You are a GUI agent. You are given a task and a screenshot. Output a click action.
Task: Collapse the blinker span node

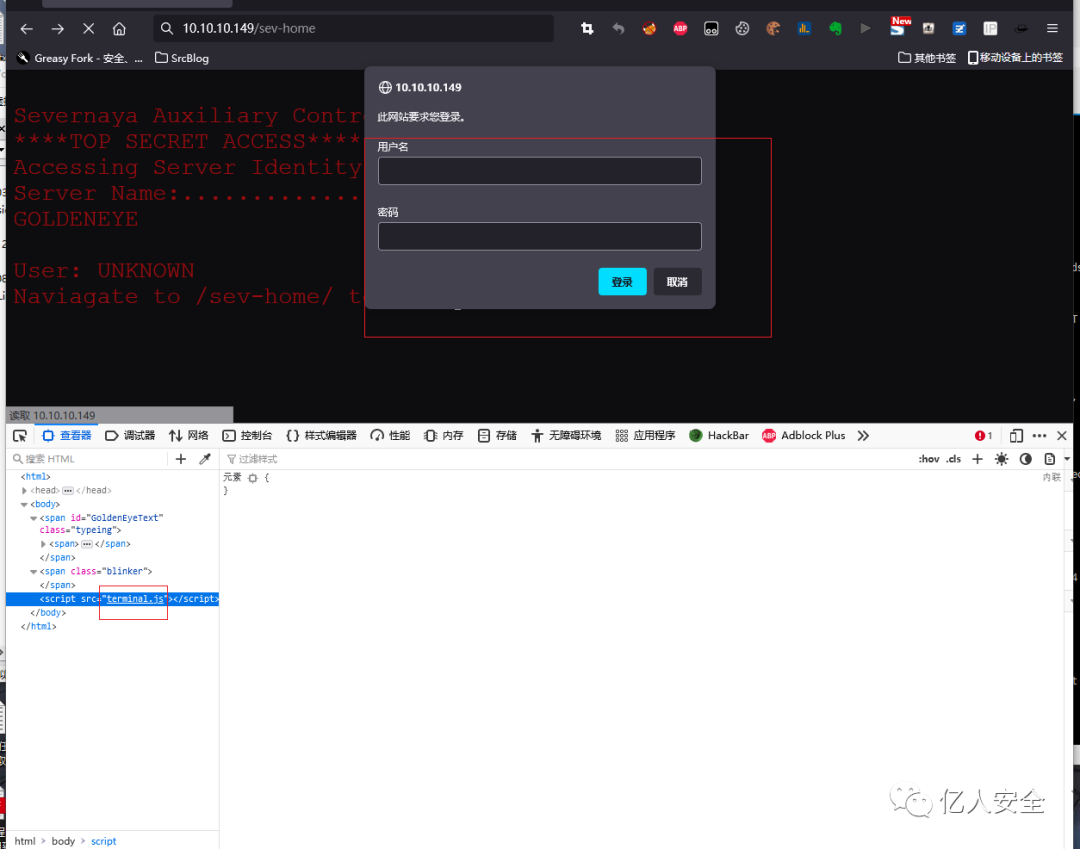[x=33, y=572]
